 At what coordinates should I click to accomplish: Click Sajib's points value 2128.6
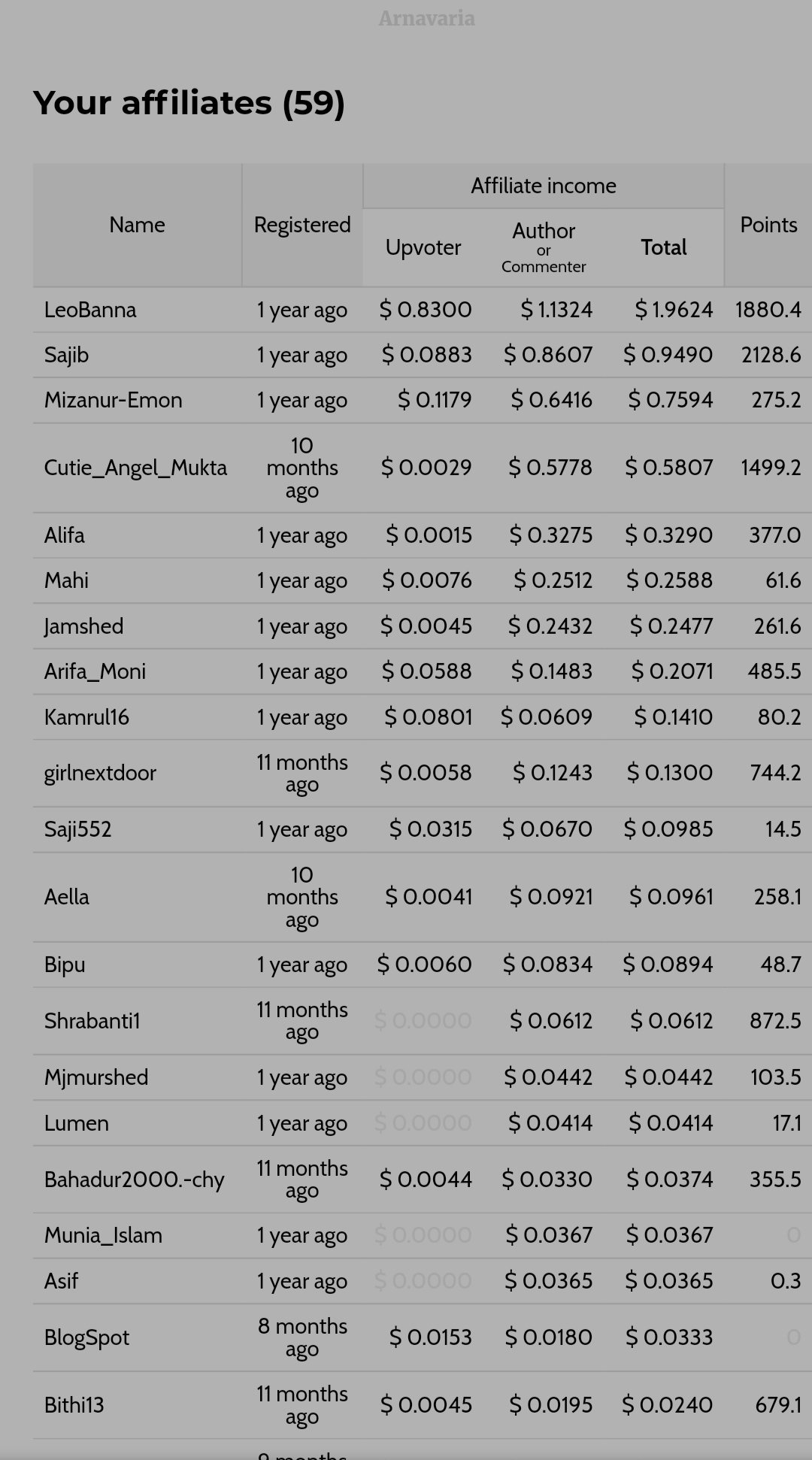pos(771,355)
